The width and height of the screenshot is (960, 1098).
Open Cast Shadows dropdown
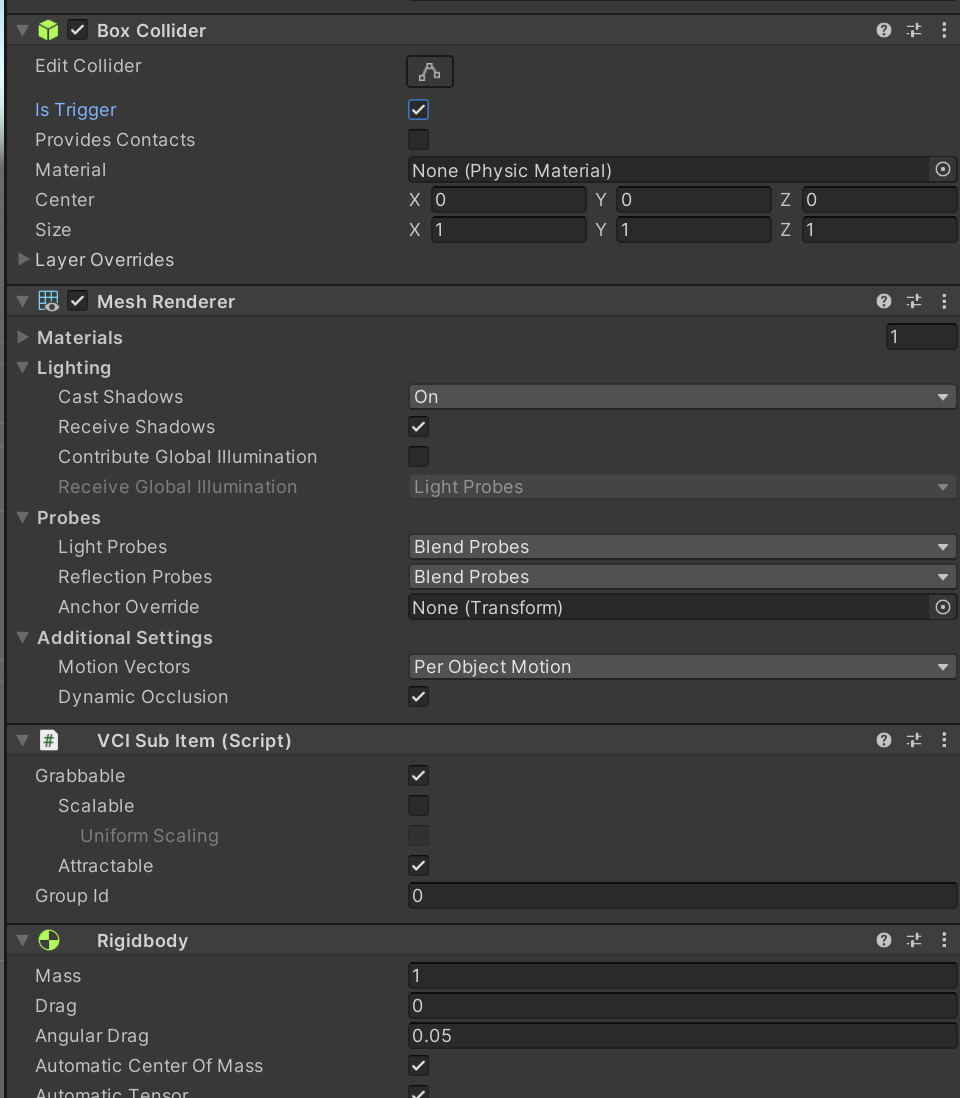coord(682,396)
